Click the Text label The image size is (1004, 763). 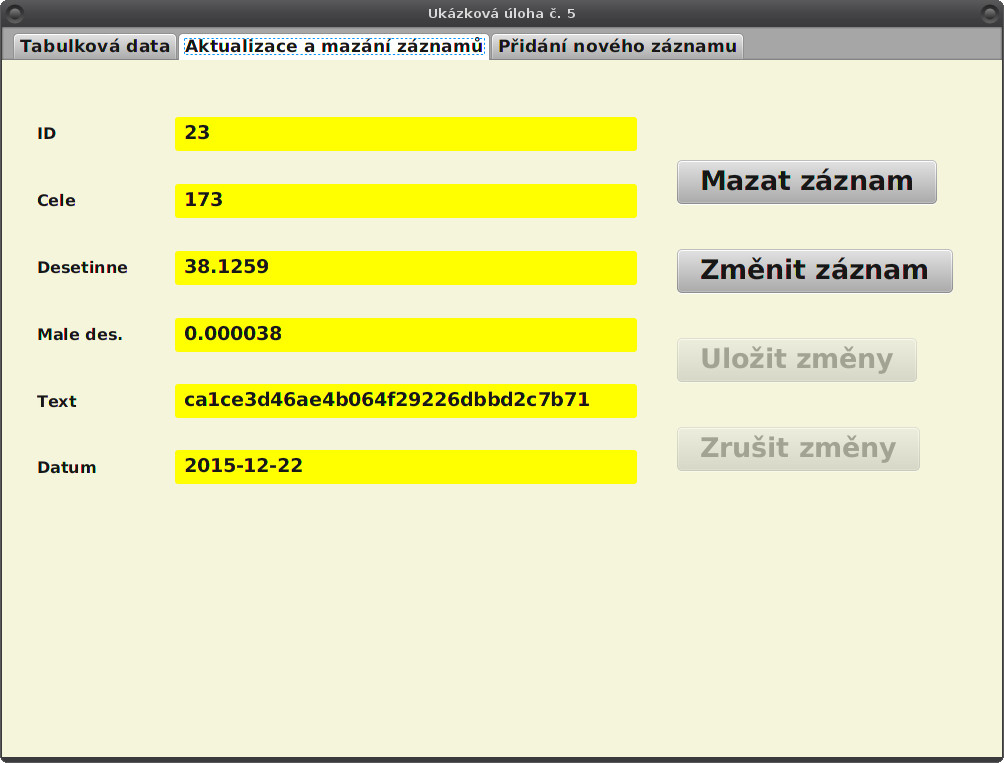[x=55, y=401]
